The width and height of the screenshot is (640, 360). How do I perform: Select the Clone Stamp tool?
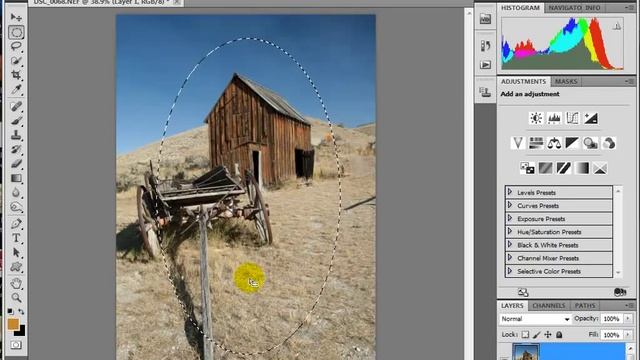point(16,135)
